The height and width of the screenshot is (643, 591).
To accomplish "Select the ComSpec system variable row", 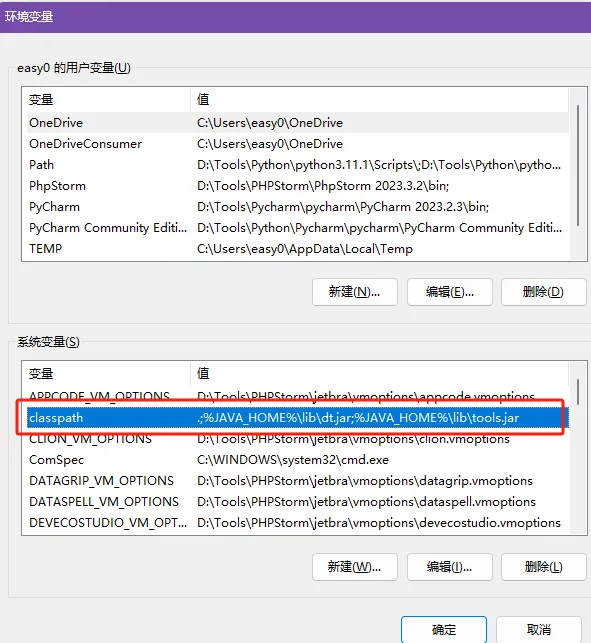I will 298,460.
